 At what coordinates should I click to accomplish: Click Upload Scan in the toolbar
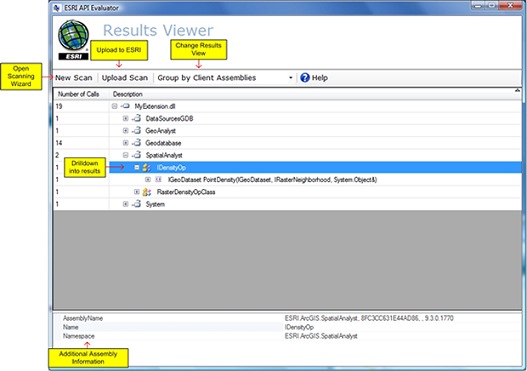pyautogui.click(x=125, y=78)
